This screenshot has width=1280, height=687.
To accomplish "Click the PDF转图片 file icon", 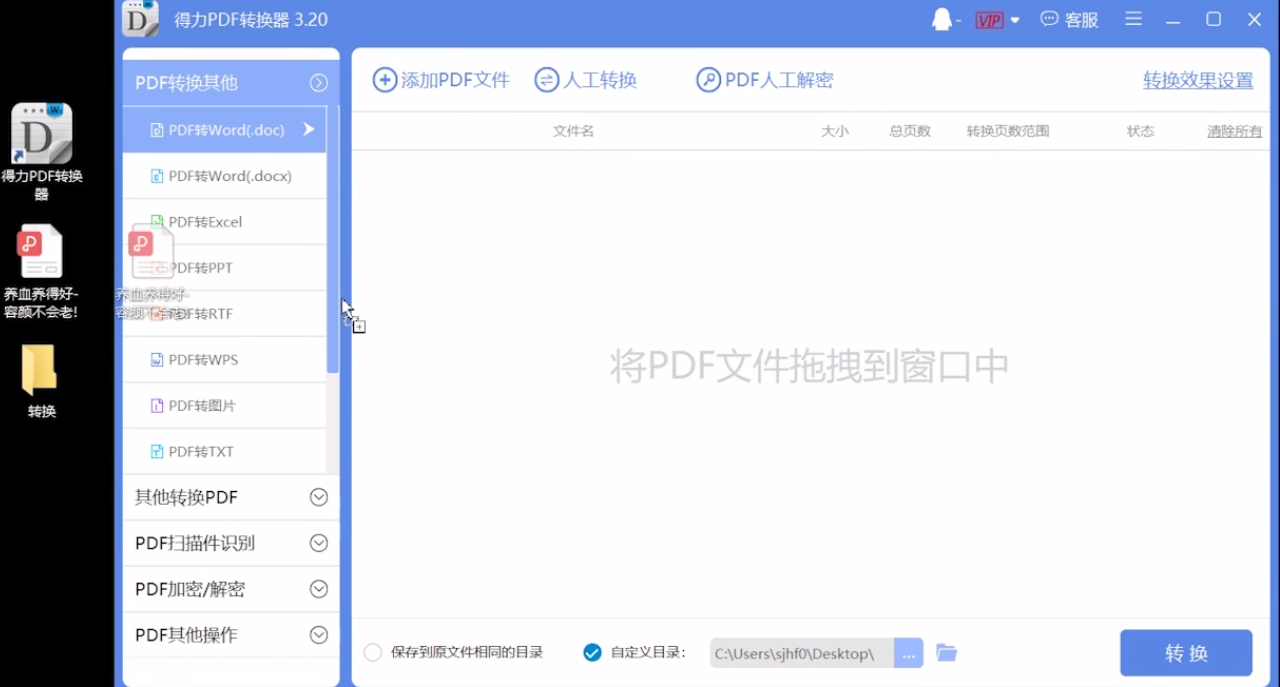I will click(x=157, y=406).
